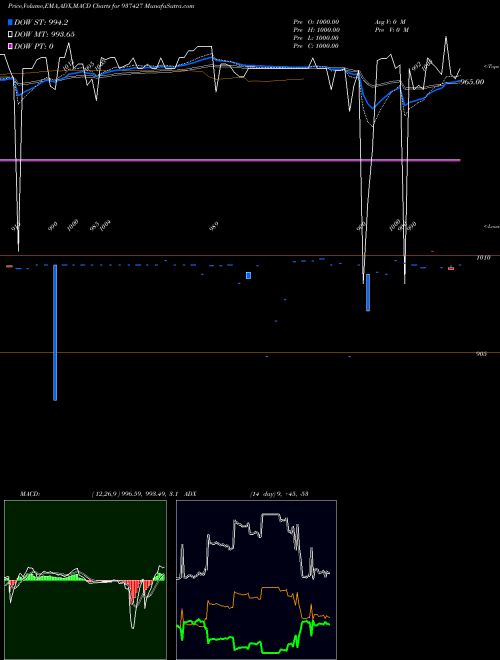
Task: Click the 'ADX' indicator heading
Action: 190,494
